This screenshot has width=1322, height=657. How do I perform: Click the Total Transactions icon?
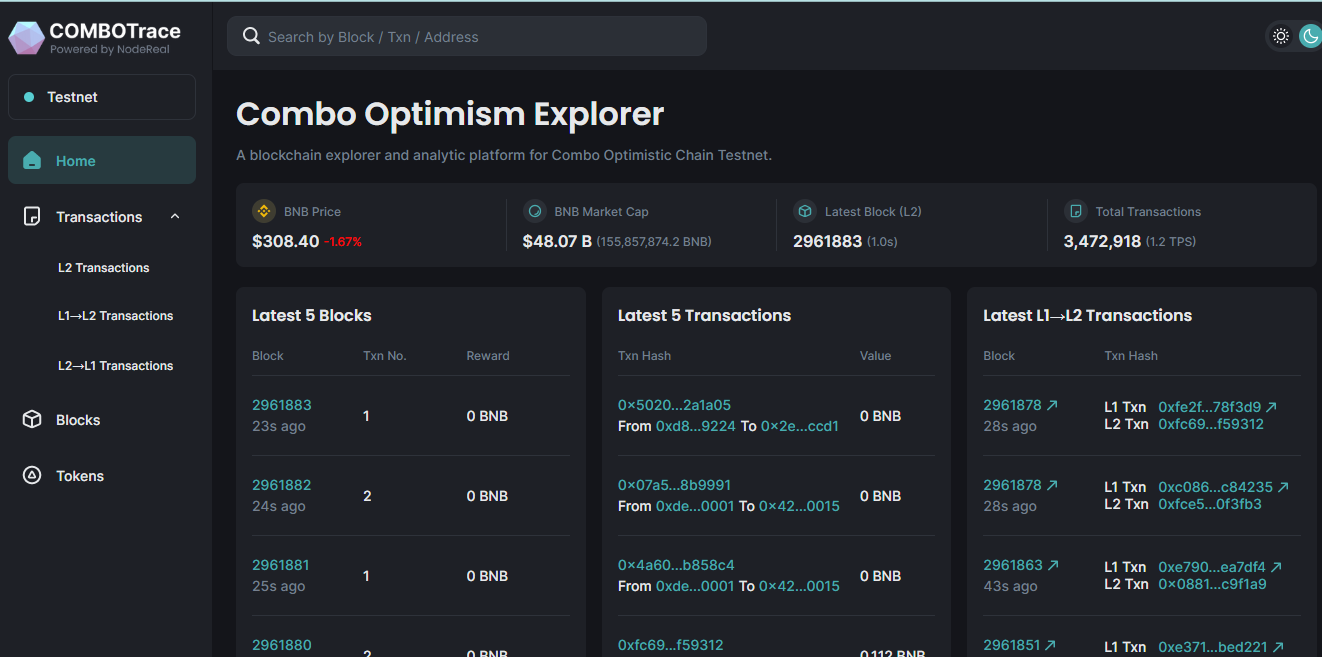(x=1075, y=211)
